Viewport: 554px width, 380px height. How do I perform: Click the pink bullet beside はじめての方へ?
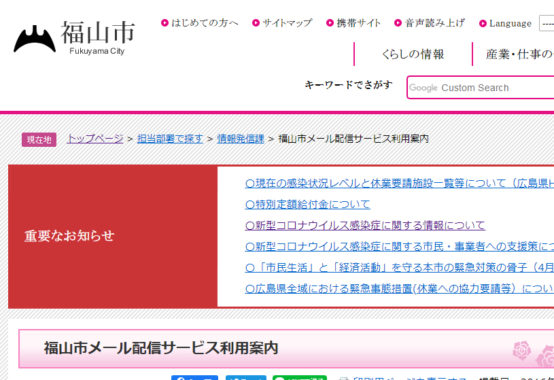165,23
